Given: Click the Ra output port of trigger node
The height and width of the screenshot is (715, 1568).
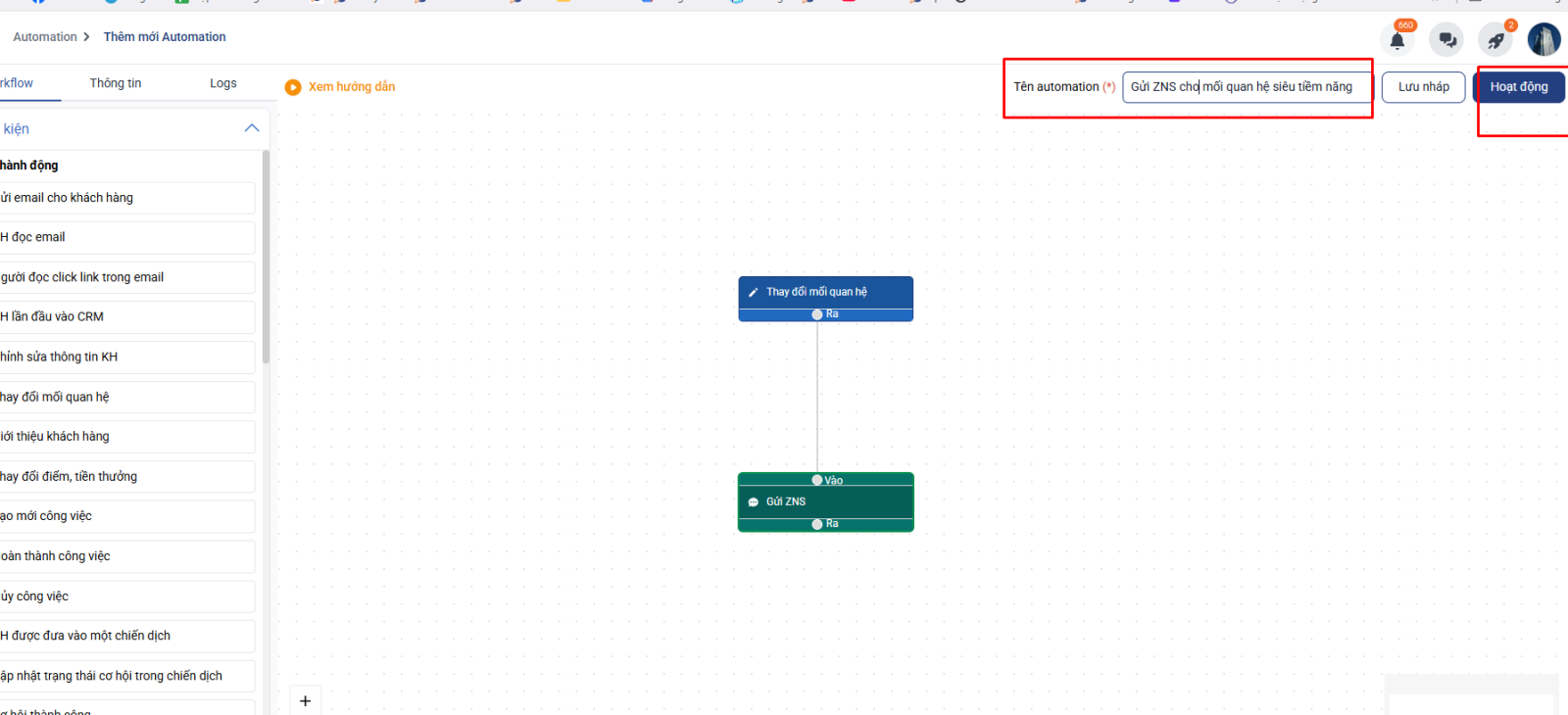Looking at the screenshot, I should (x=817, y=314).
